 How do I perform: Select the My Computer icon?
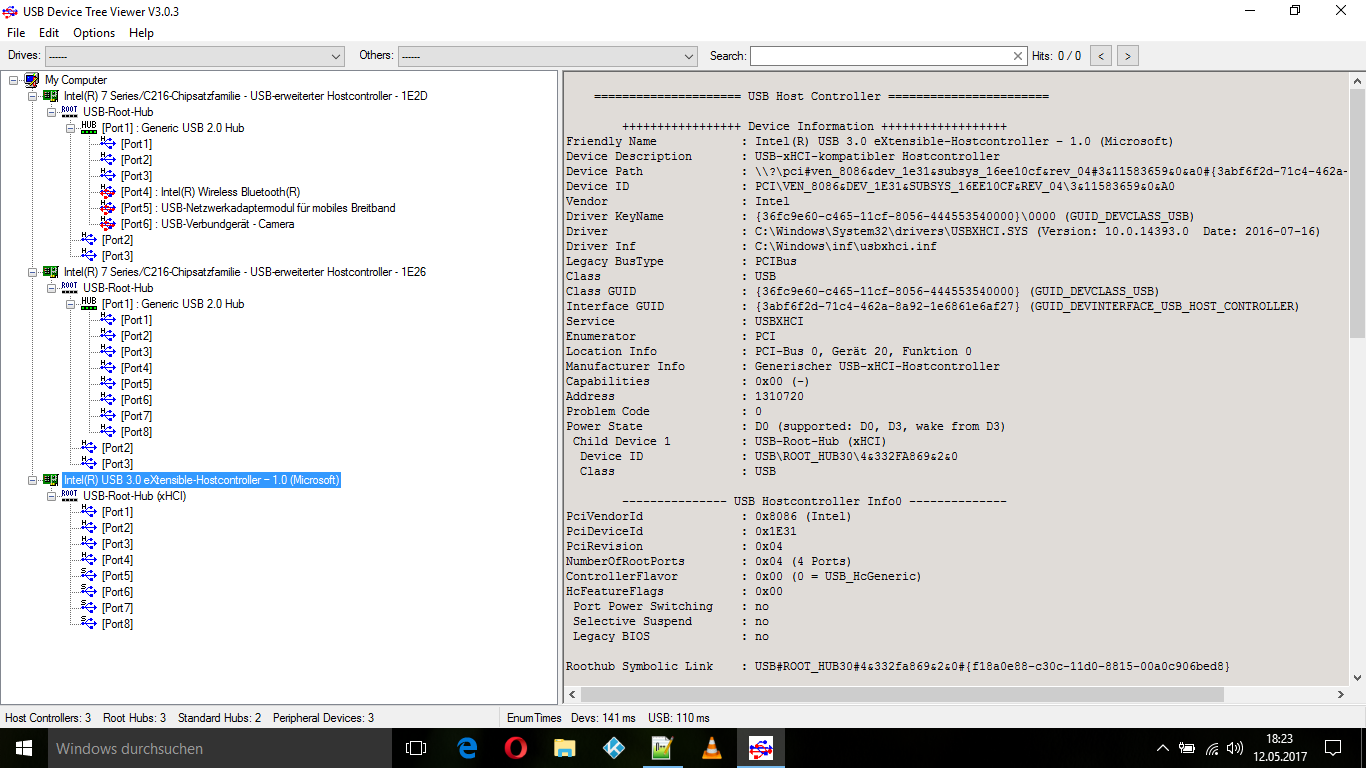(x=32, y=80)
